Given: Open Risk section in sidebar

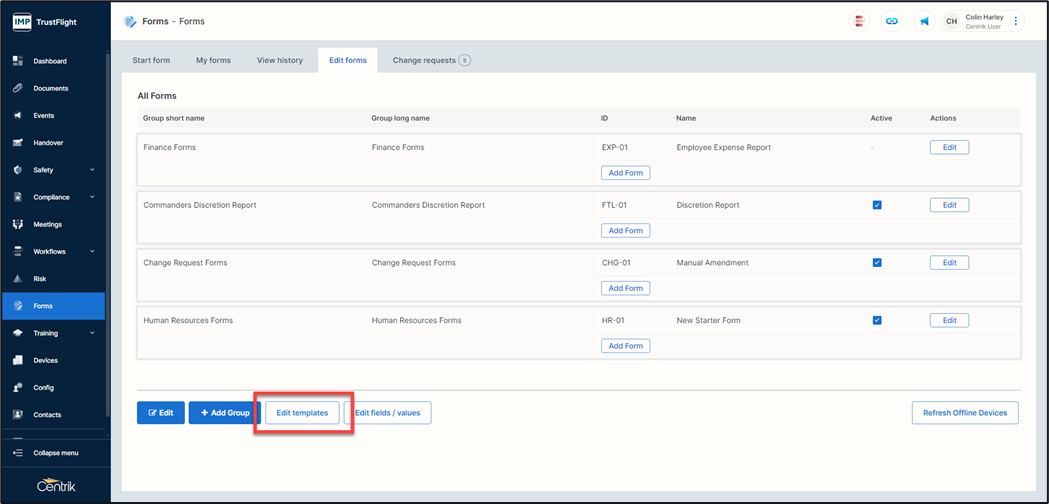Looking at the screenshot, I should (40, 279).
